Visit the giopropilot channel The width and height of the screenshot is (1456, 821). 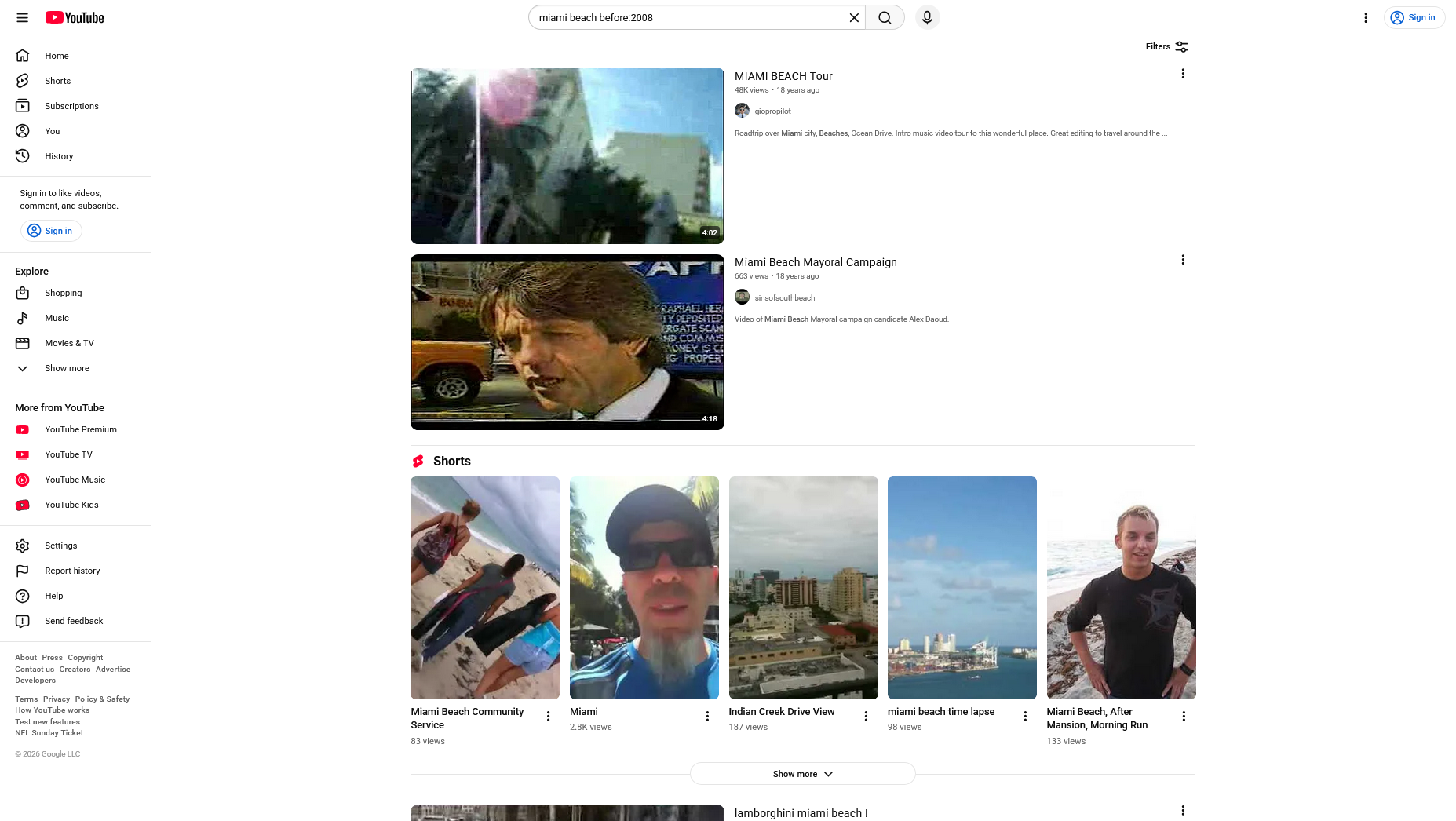point(772,111)
